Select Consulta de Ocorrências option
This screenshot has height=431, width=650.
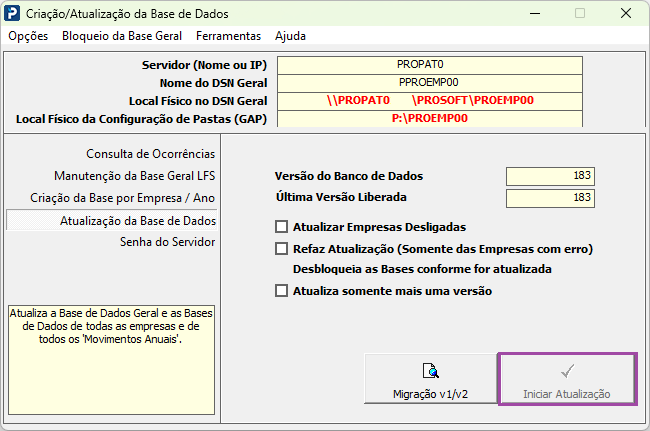(x=150, y=154)
